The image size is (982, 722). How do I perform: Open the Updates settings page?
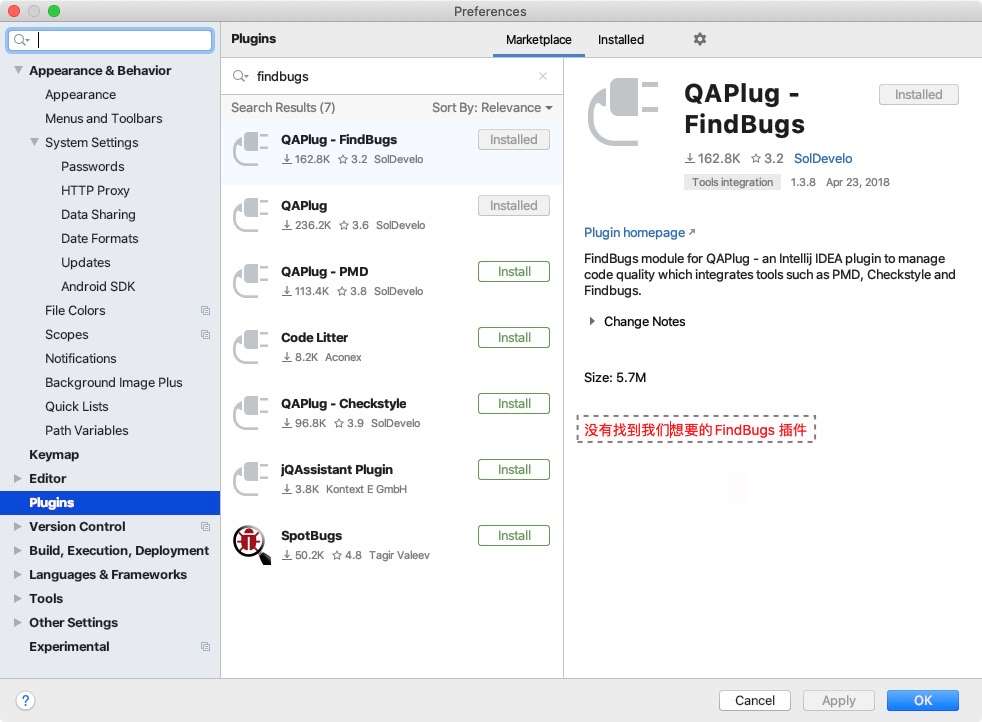tap(86, 262)
